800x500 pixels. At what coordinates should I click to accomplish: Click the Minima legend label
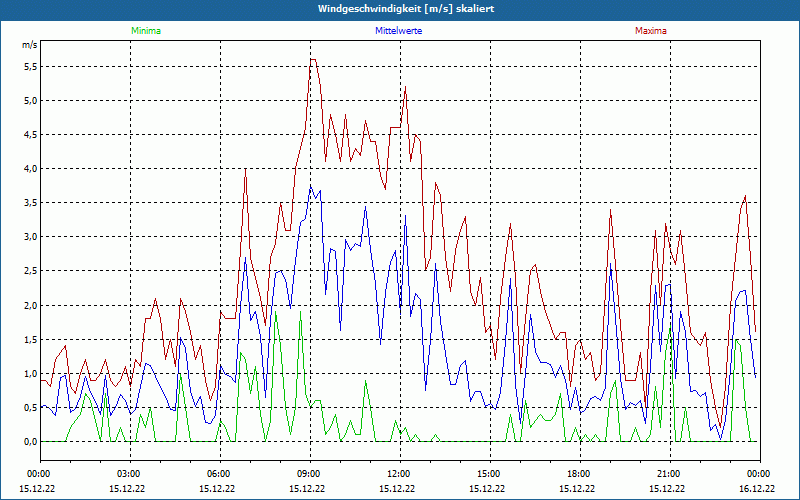(145, 31)
